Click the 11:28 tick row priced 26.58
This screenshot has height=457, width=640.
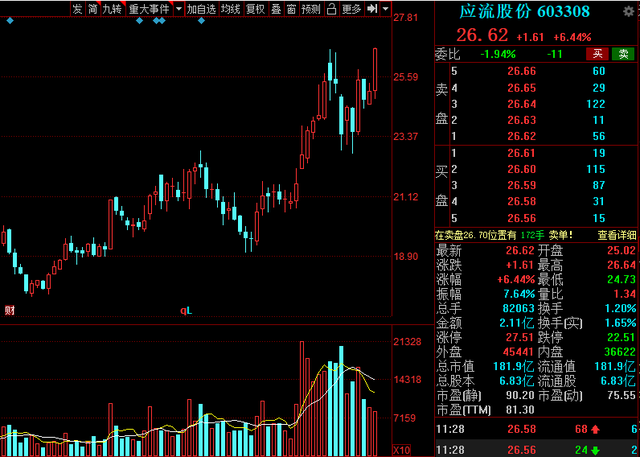(x=537, y=429)
